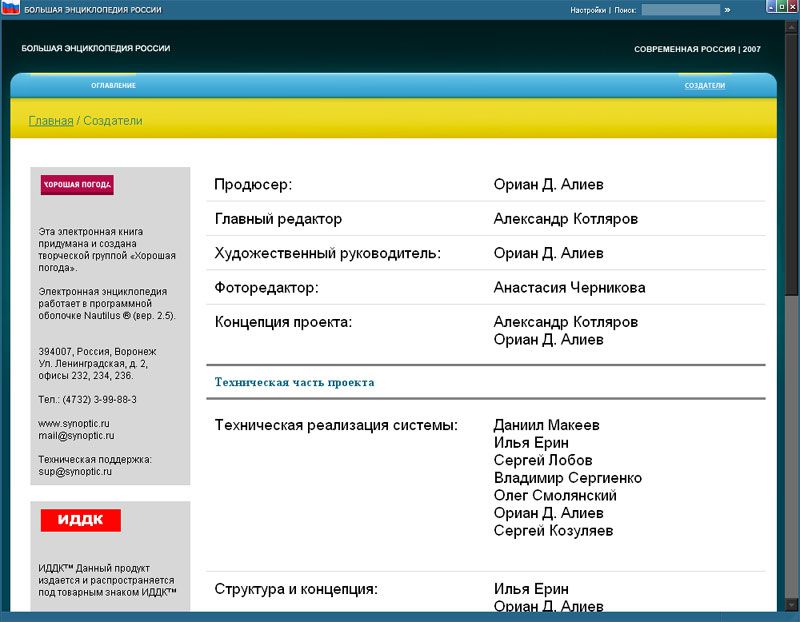
Task: Go to Главная breadcrumb link
Action: tap(50, 121)
